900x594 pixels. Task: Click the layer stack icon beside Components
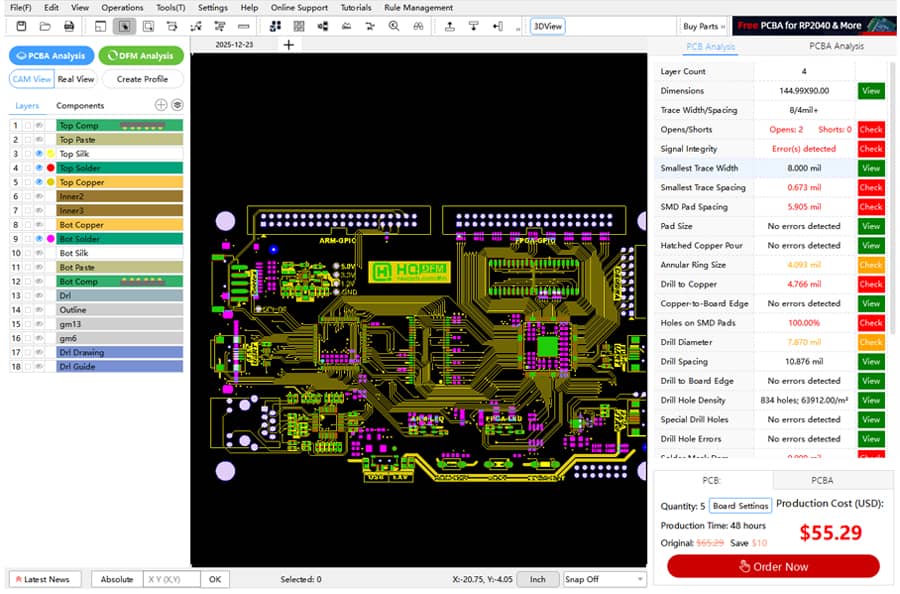(177, 105)
